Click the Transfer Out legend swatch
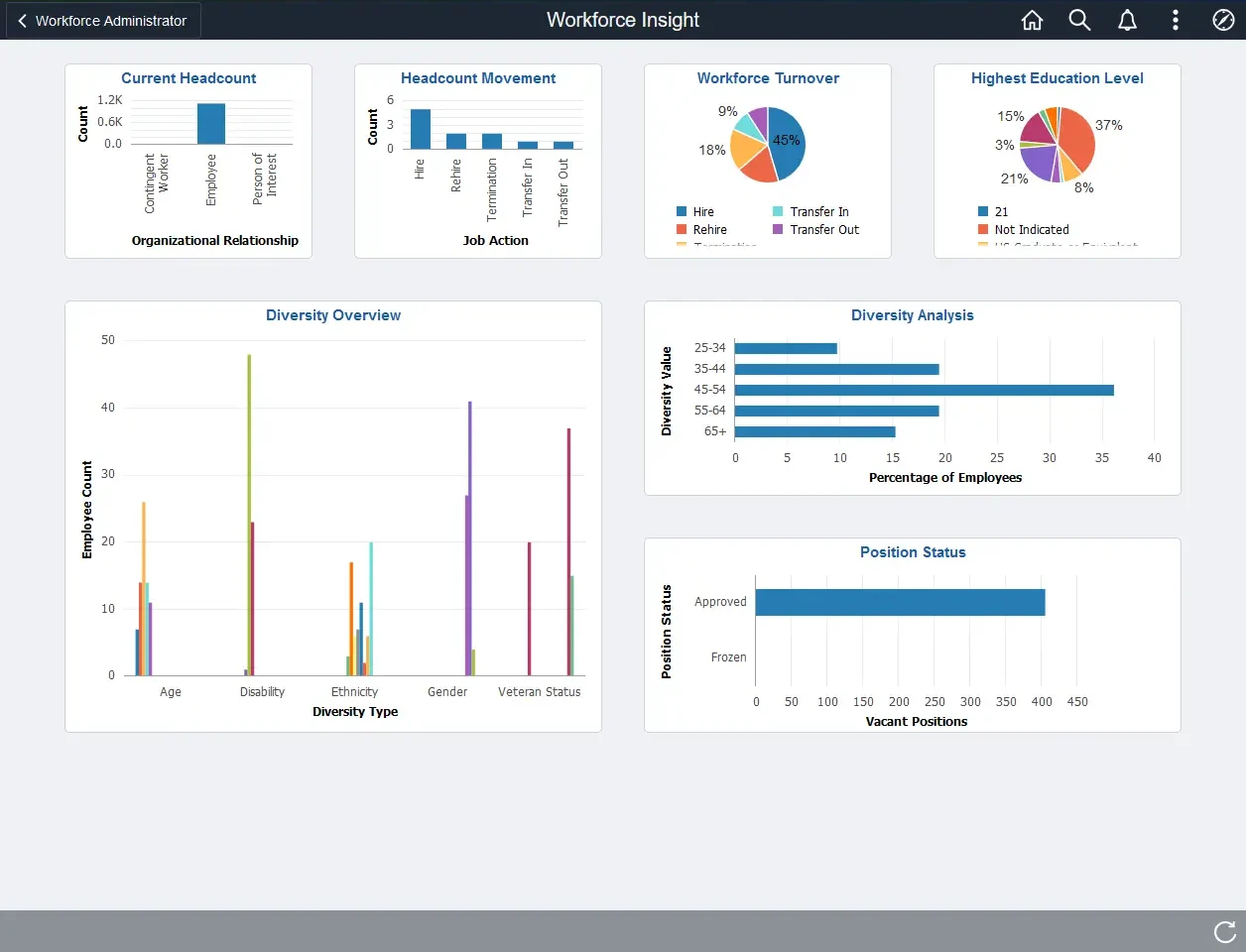 click(x=778, y=229)
